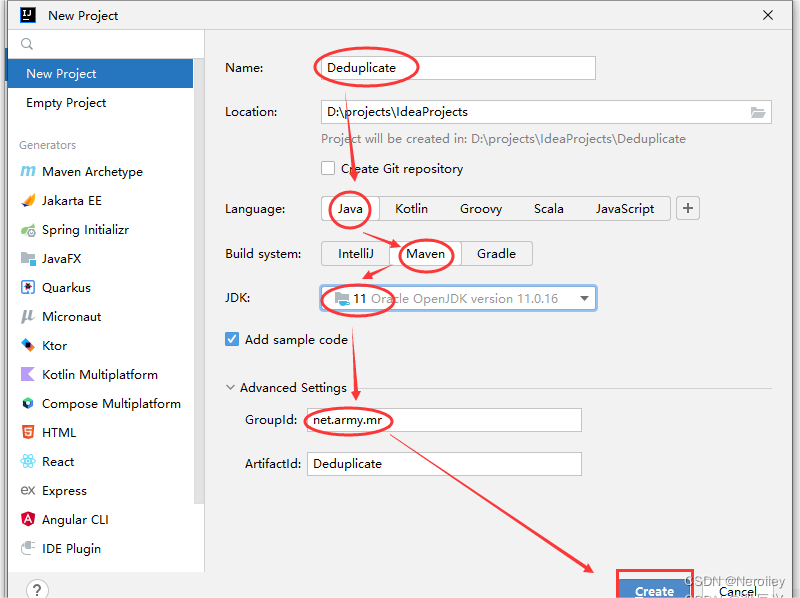Open help with the question mark
Viewport: 800px width, 598px height.
pos(37,590)
